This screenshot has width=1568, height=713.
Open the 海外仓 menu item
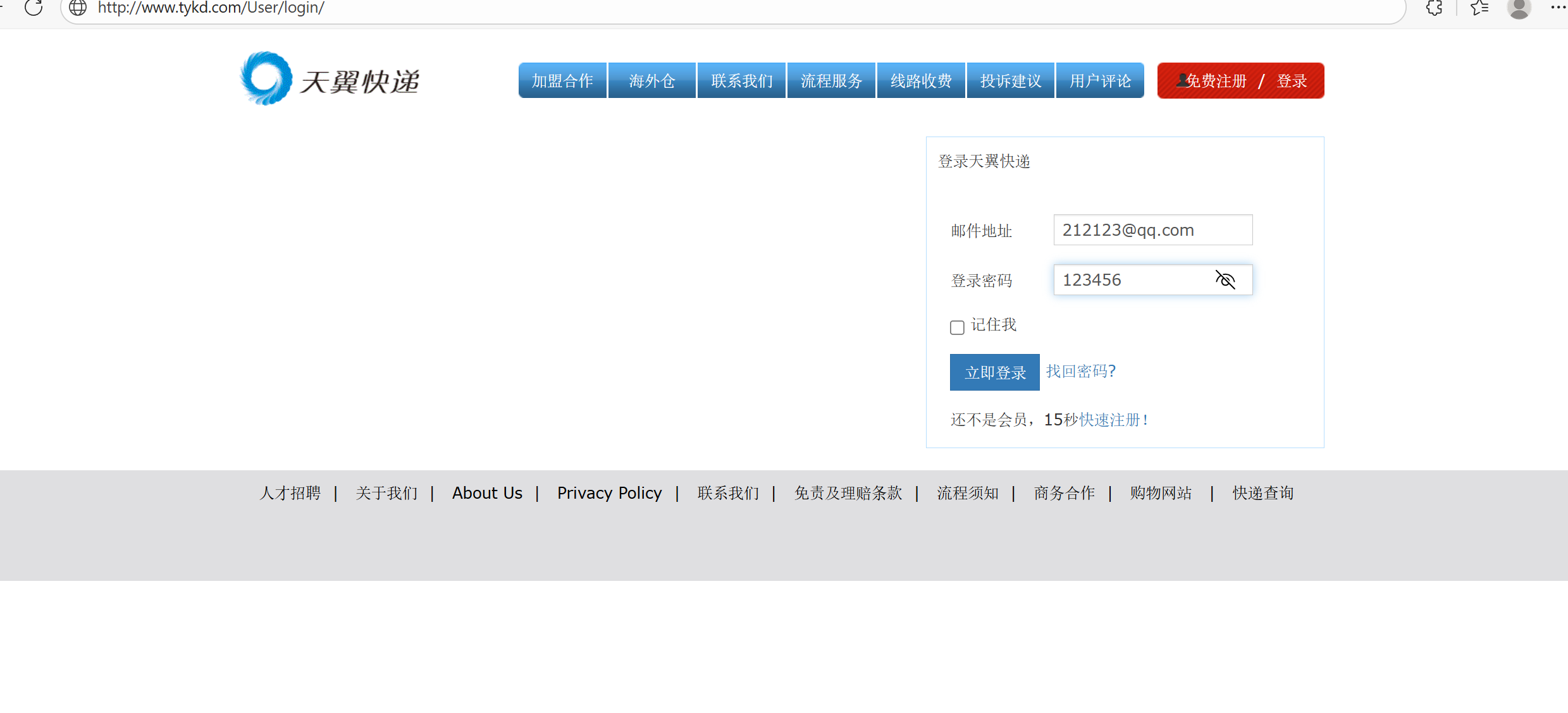(x=652, y=81)
